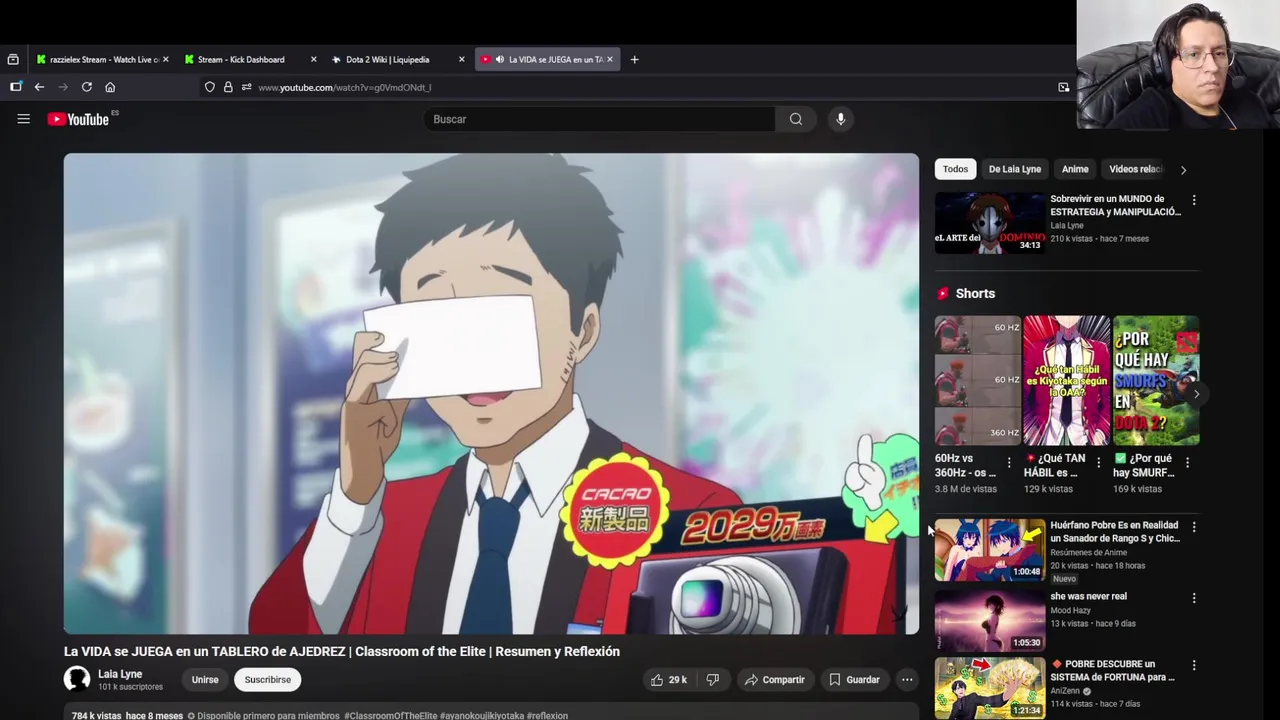This screenshot has height=720, width=1280.
Task: Click picture-in-picture icon in address bar
Action: [1063, 87]
